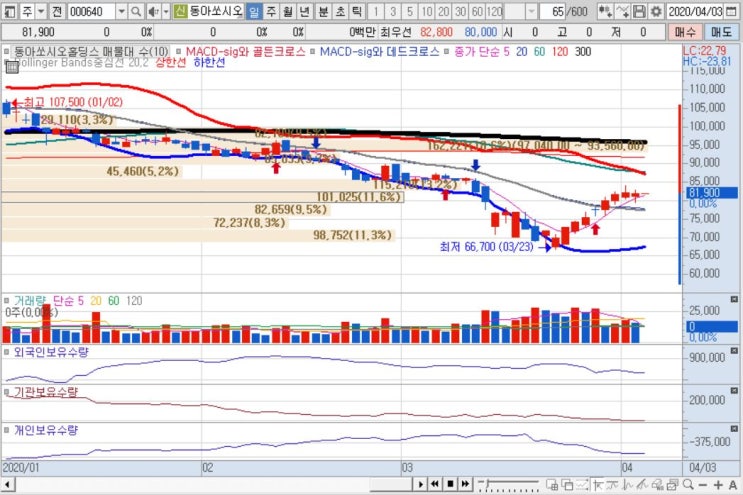Click the green 신 badge icon
This screenshot has width=743, height=495.
180,11
